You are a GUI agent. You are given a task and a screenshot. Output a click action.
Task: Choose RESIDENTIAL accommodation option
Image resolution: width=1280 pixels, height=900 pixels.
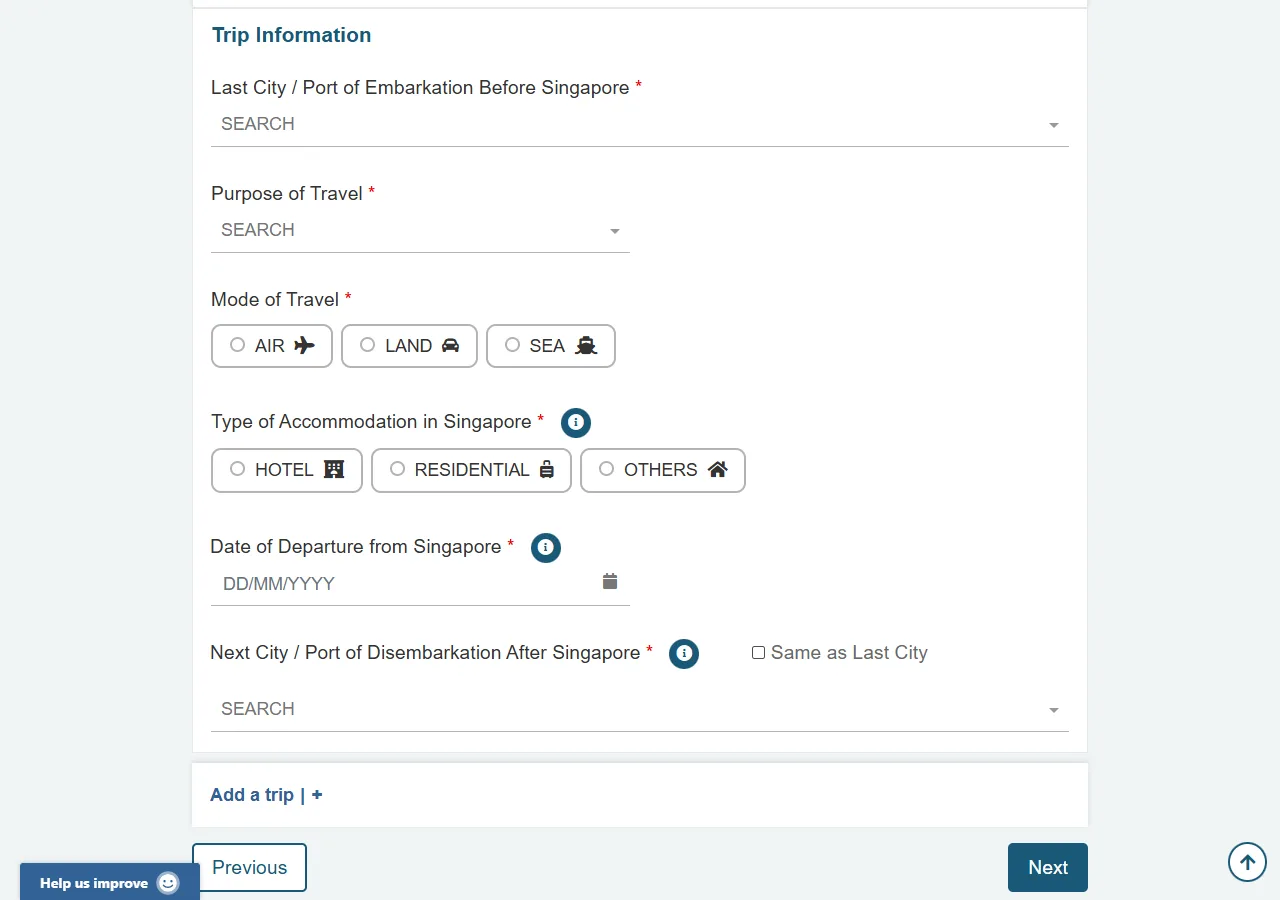[x=471, y=470]
